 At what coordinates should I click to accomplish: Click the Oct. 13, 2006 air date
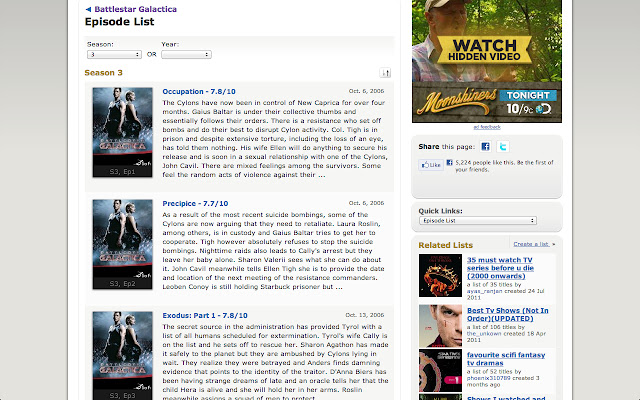tap(364, 315)
